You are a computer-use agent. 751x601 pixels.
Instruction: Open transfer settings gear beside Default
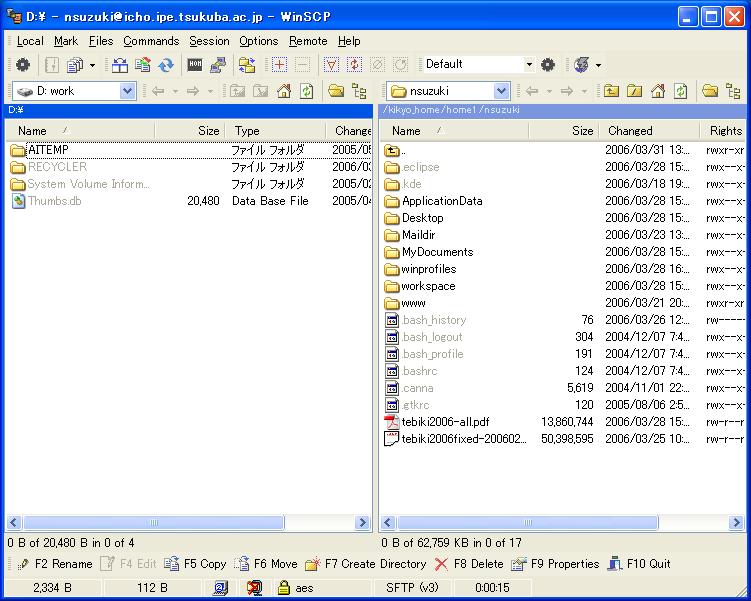[547, 65]
